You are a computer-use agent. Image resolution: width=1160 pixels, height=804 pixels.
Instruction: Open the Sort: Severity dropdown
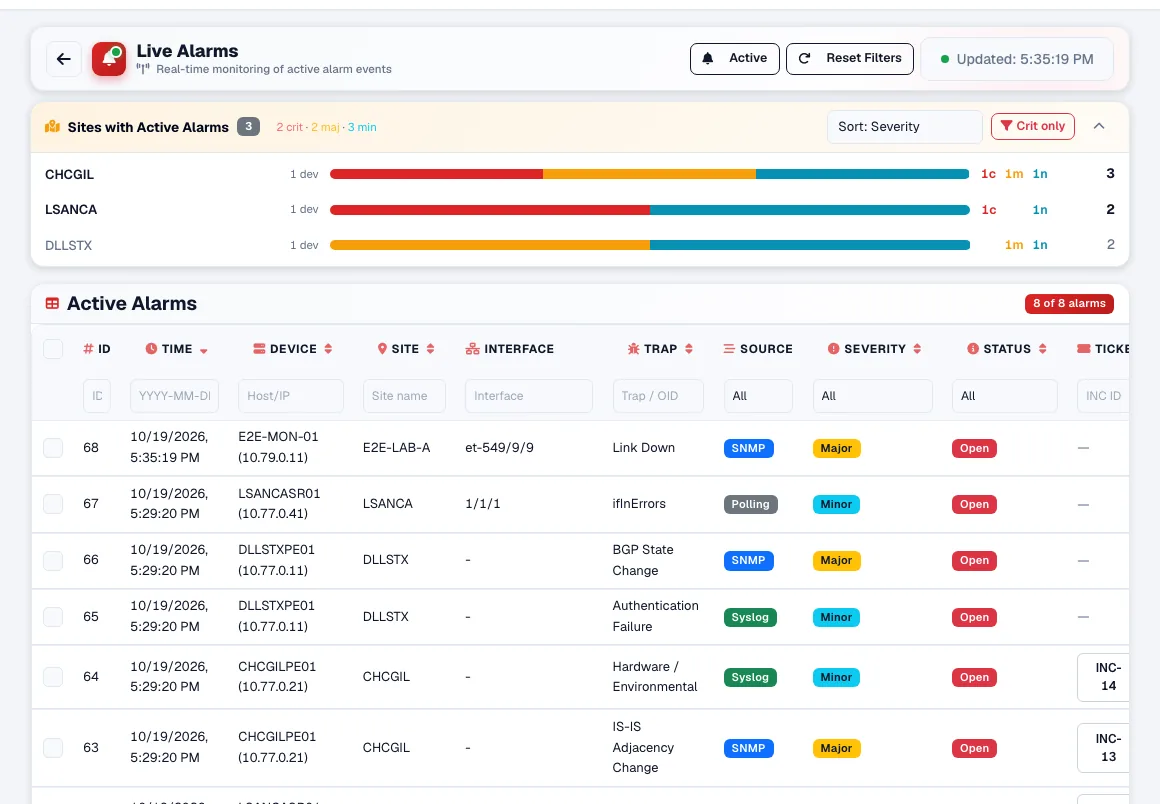pyautogui.click(x=904, y=126)
